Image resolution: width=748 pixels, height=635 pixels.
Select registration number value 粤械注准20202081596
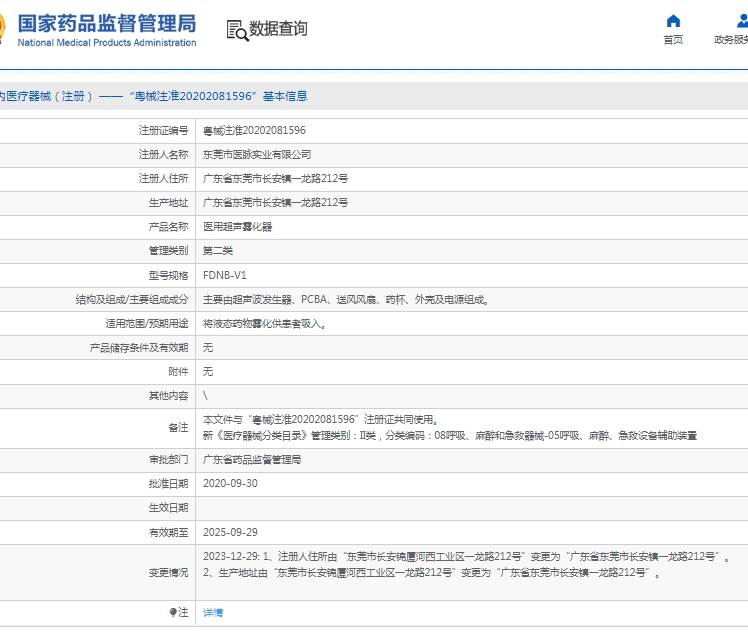click(254, 131)
